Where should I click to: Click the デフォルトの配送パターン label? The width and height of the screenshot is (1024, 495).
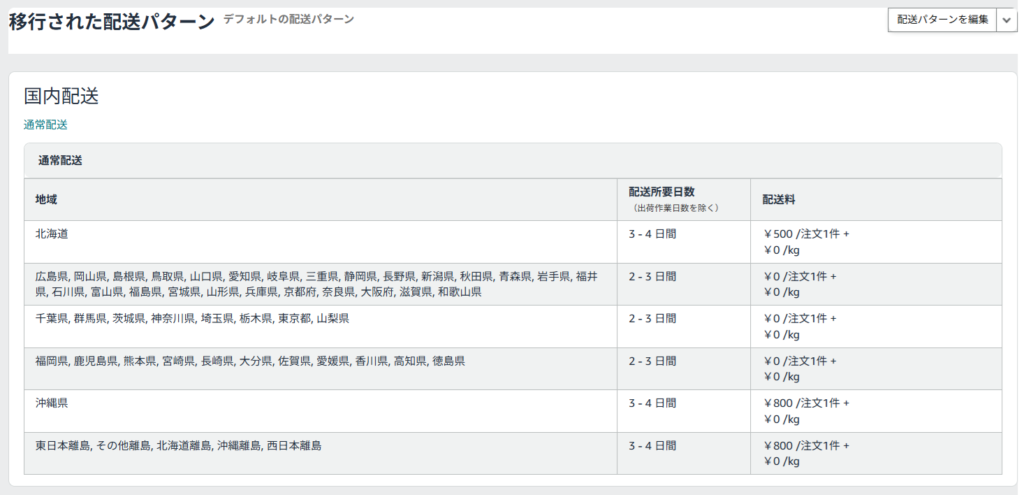coord(288,19)
